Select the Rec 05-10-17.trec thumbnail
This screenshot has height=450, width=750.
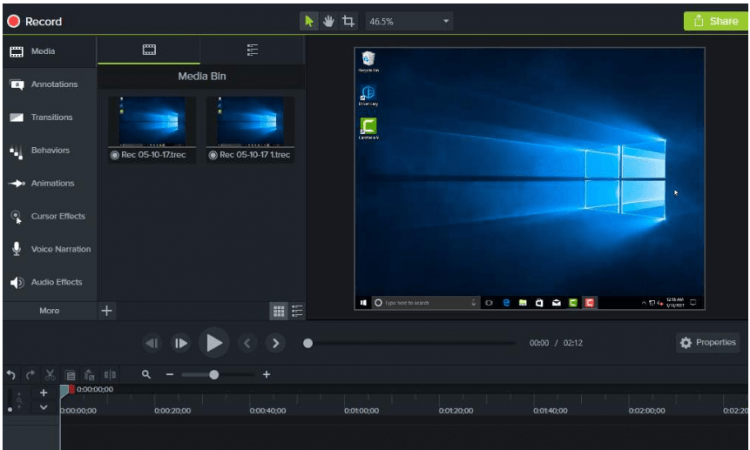(152, 129)
